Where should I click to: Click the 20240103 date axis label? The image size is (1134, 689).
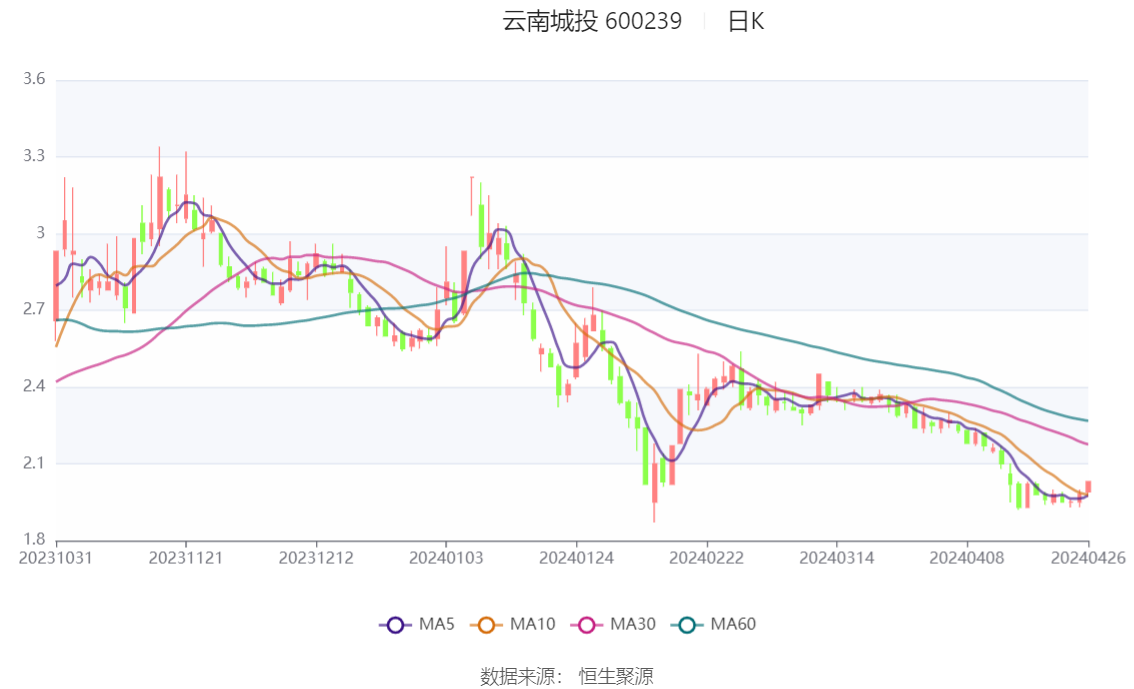(x=446, y=558)
